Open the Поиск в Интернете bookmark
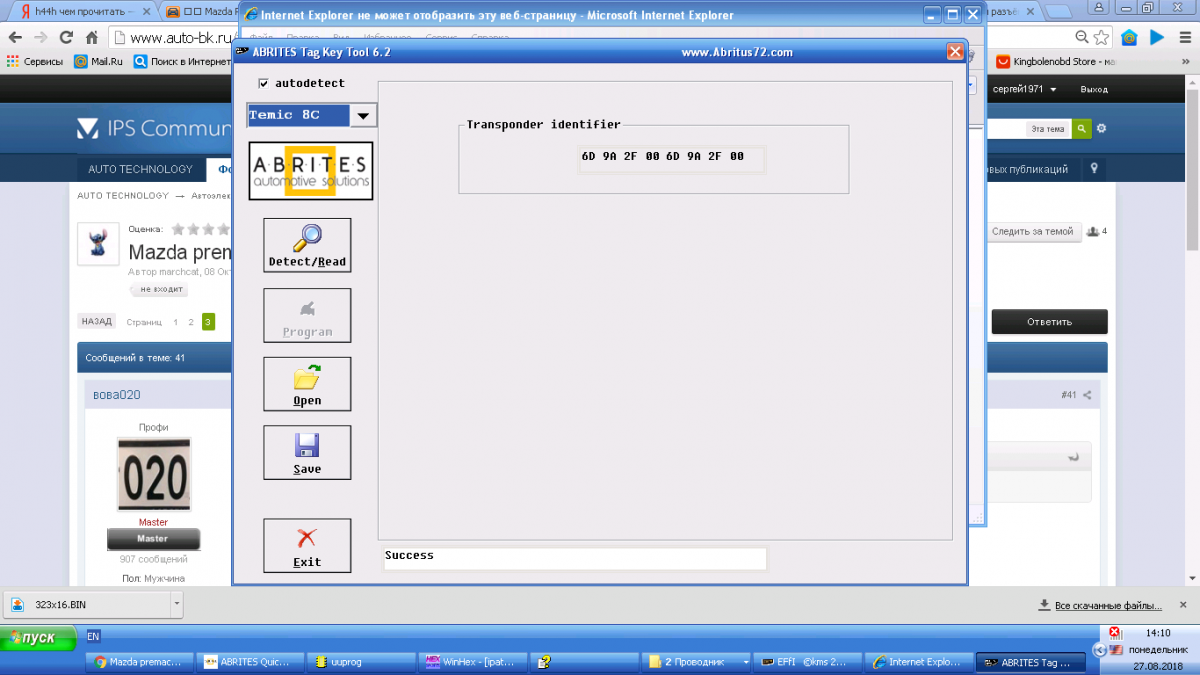The height and width of the screenshot is (675, 1200). (182, 61)
